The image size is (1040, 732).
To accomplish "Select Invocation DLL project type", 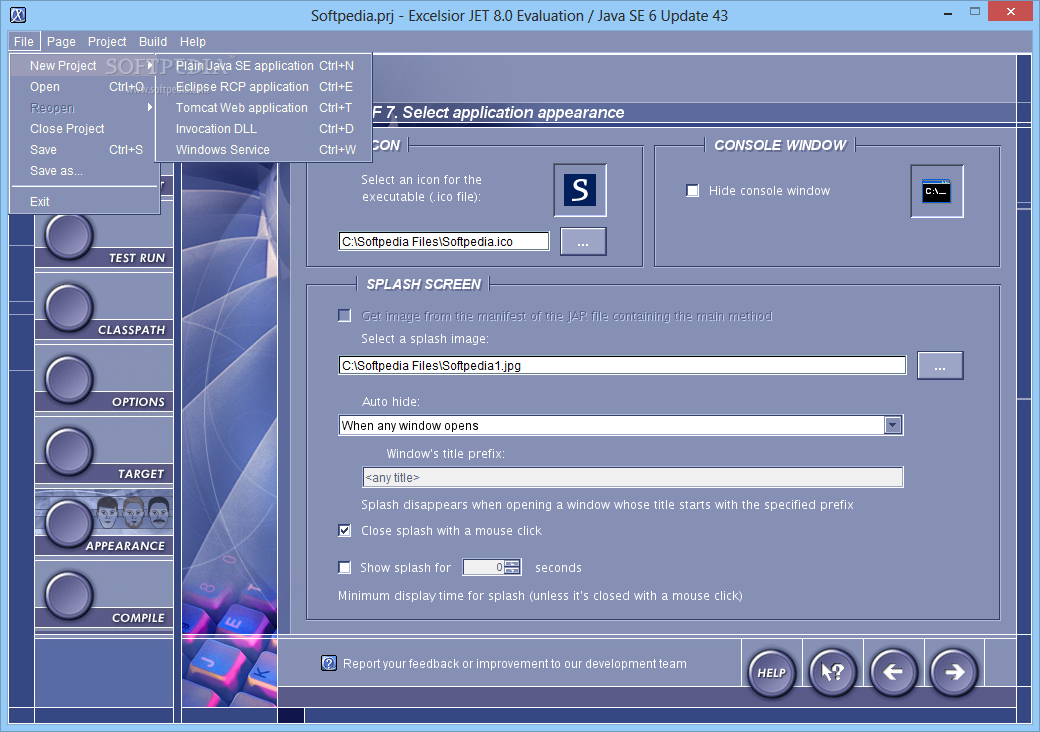I will coord(264,129).
